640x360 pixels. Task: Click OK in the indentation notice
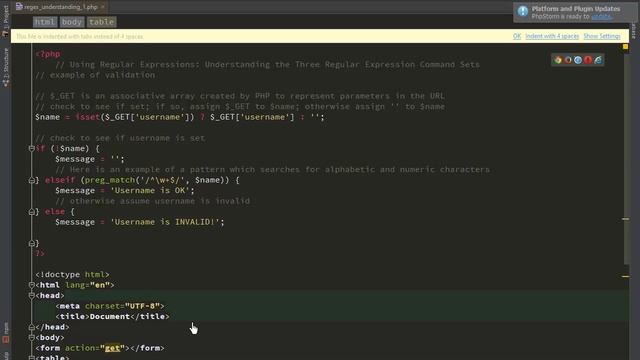pos(517,36)
